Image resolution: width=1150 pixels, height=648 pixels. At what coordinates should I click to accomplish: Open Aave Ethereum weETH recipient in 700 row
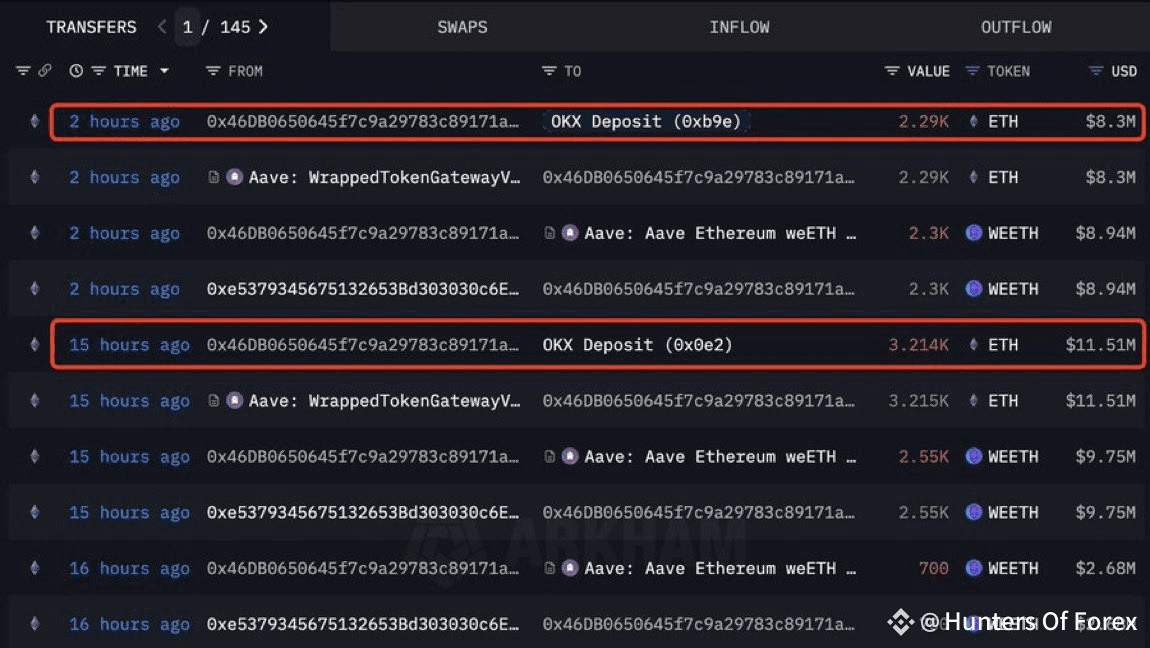720,568
